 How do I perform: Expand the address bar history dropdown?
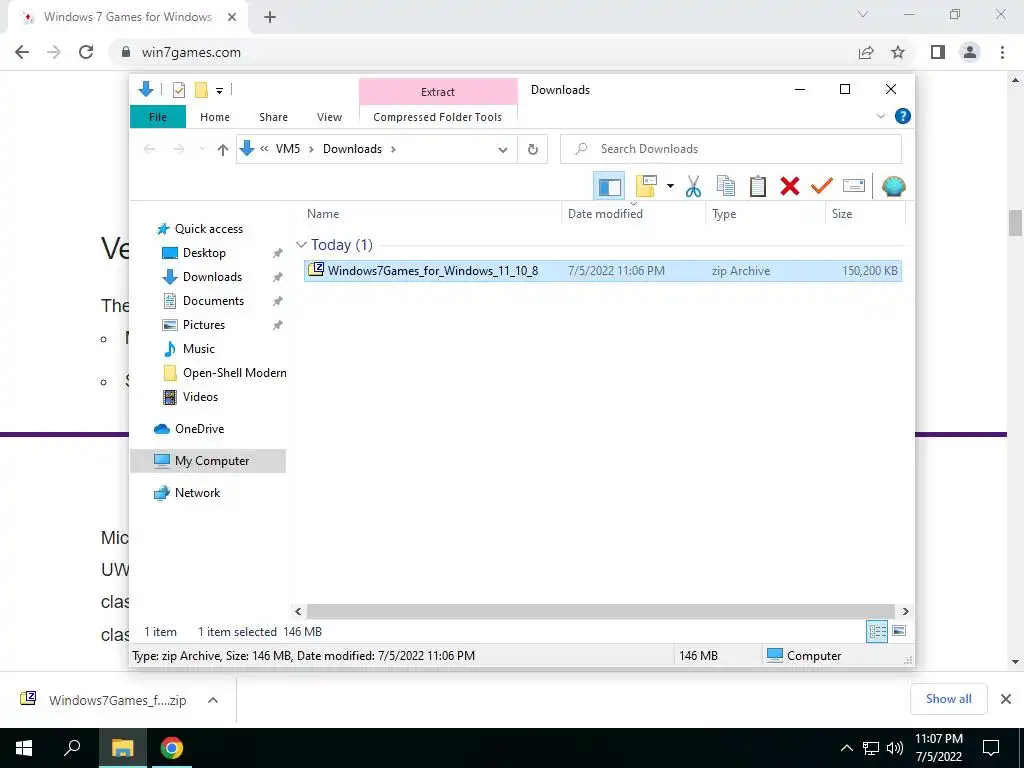tap(503, 150)
